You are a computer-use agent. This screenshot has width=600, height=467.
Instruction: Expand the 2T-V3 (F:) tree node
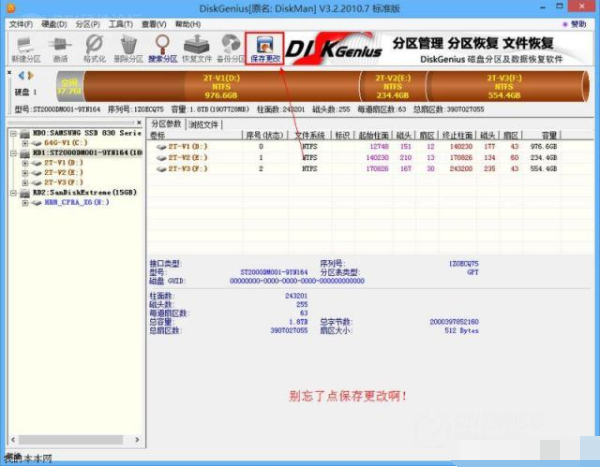point(25,183)
